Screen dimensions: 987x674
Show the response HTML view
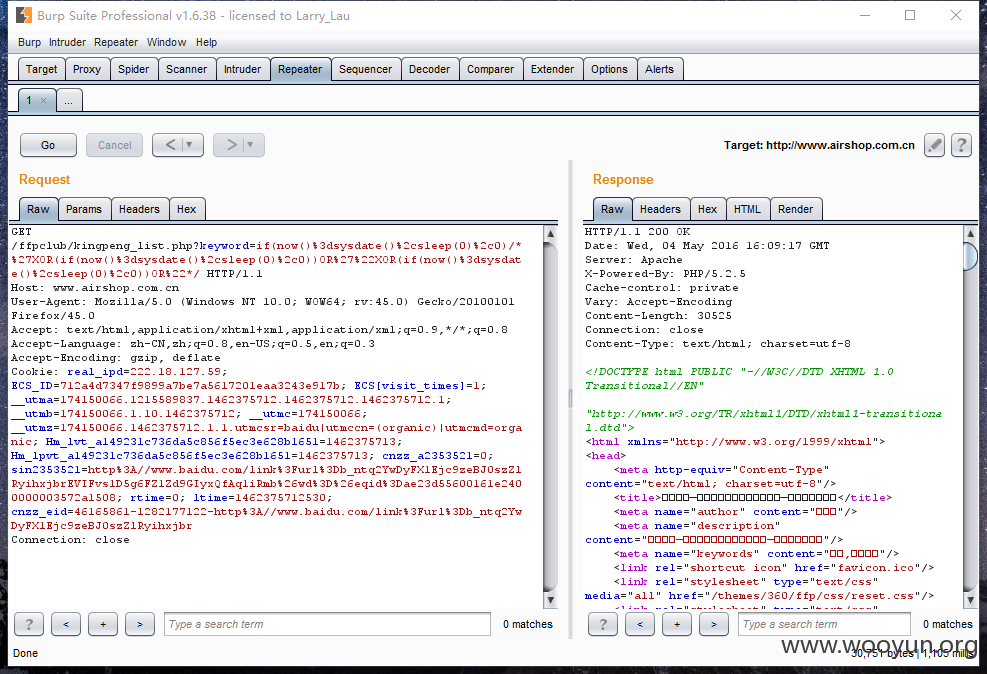tap(747, 209)
